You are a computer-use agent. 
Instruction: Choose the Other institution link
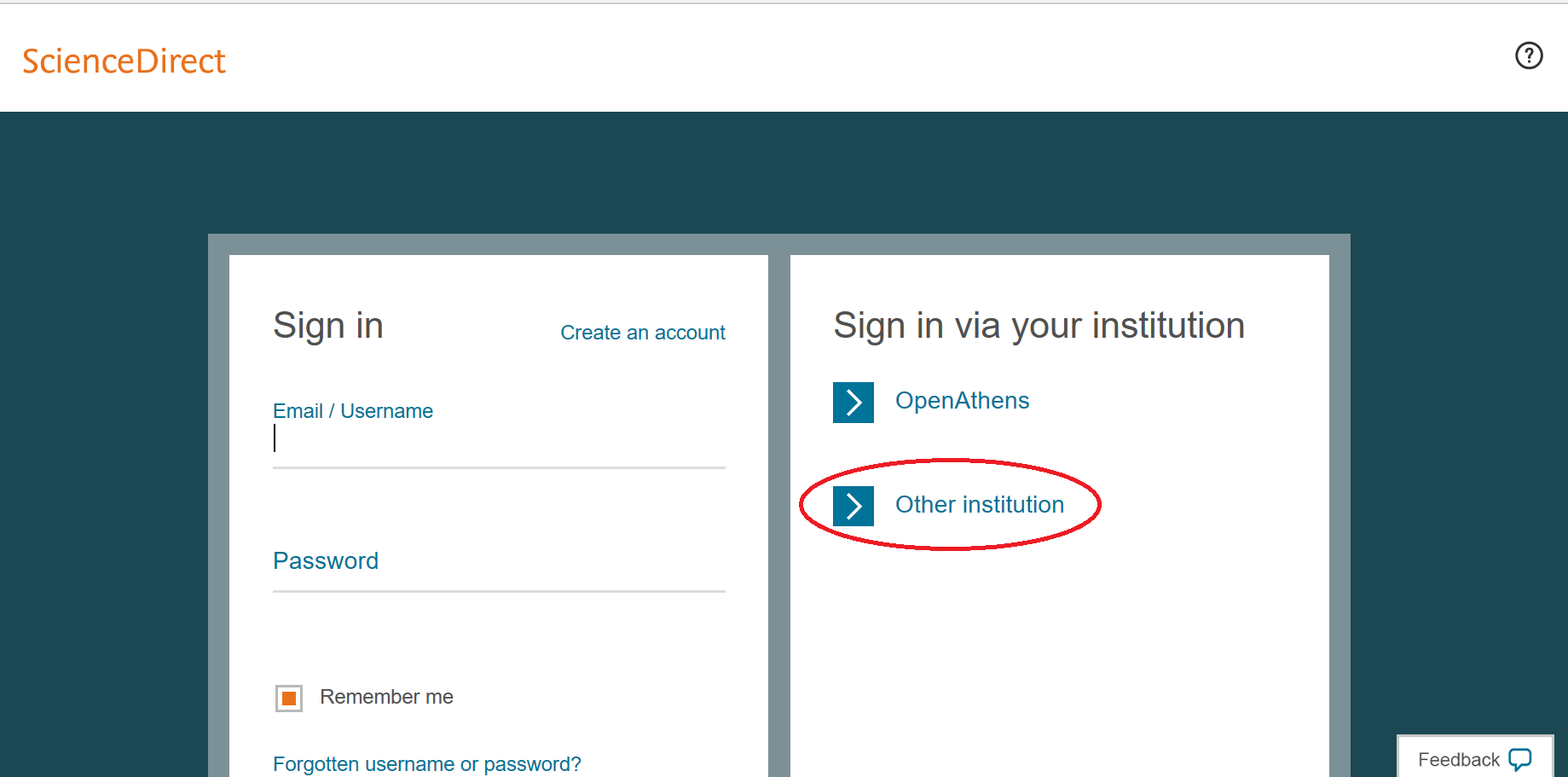[980, 505]
